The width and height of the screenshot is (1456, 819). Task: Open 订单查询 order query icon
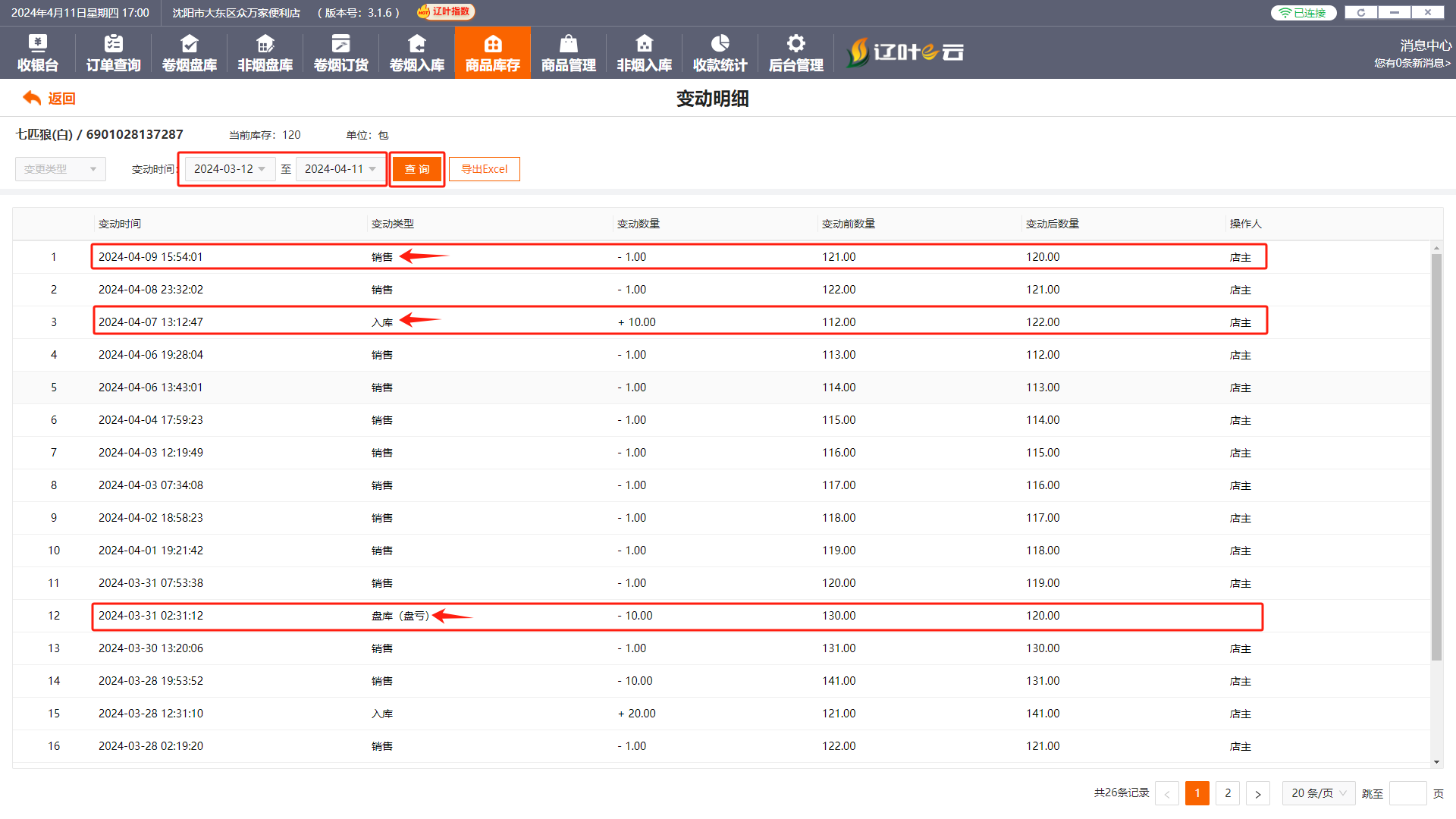pos(114,52)
